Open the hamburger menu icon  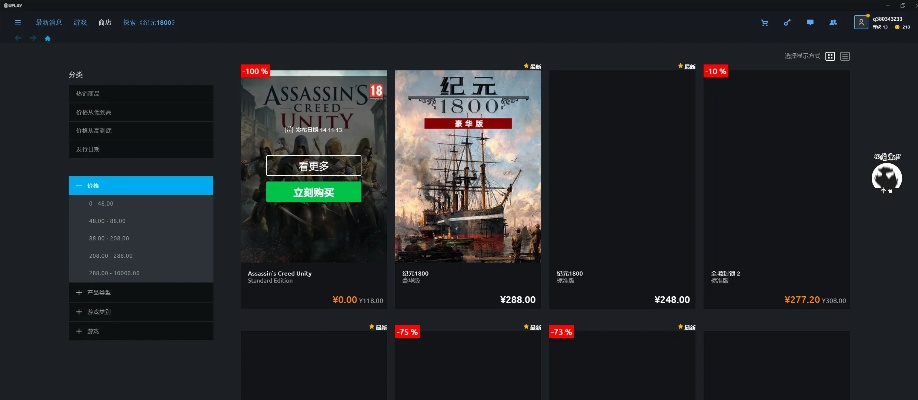coord(18,22)
